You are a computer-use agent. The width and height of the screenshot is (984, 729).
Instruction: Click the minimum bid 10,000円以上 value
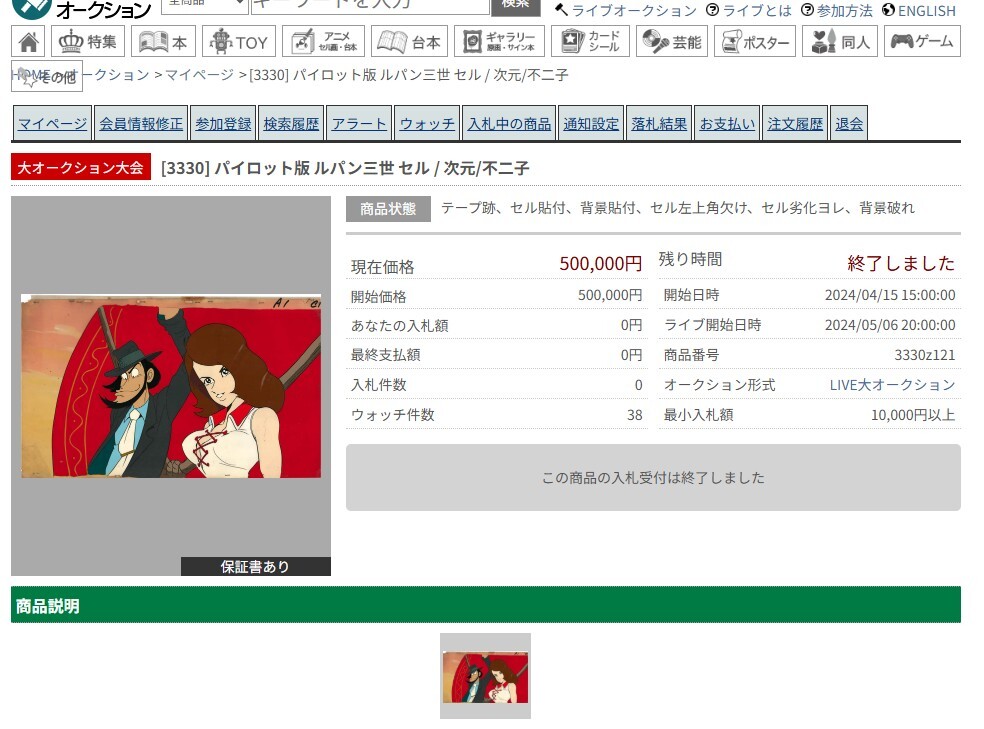pyautogui.click(x=913, y=415)
